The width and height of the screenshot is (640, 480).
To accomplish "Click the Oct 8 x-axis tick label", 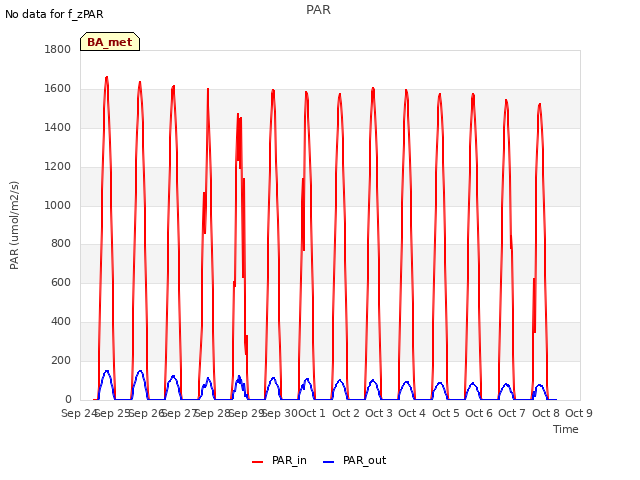I will pyautogui.click(x=546, y=413).
